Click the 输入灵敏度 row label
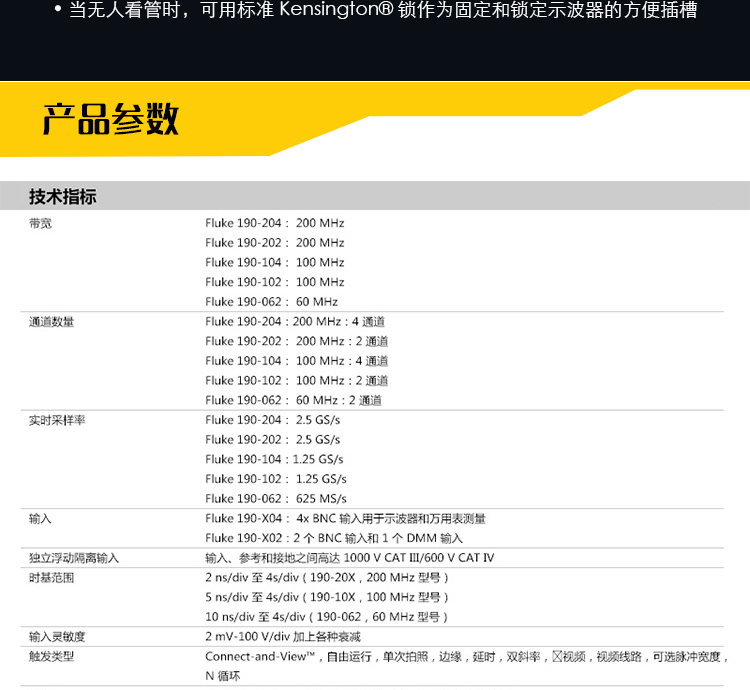750x690 pixels. (57, 637)
